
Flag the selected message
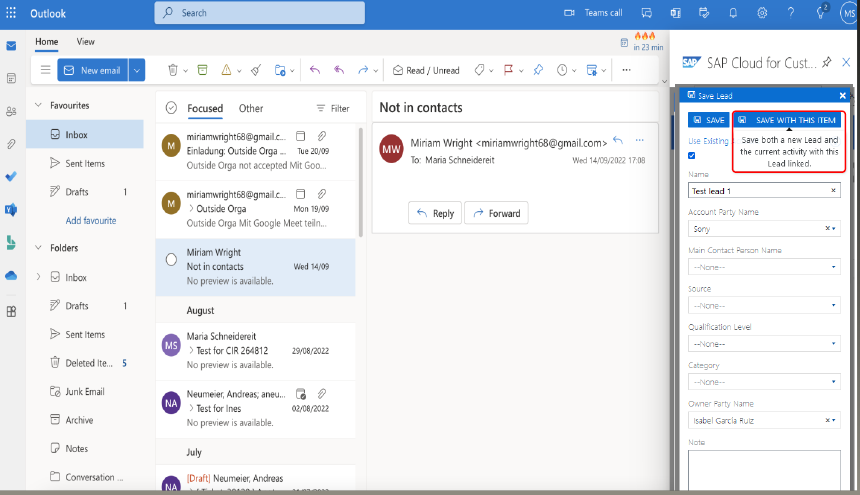[508, 70]
